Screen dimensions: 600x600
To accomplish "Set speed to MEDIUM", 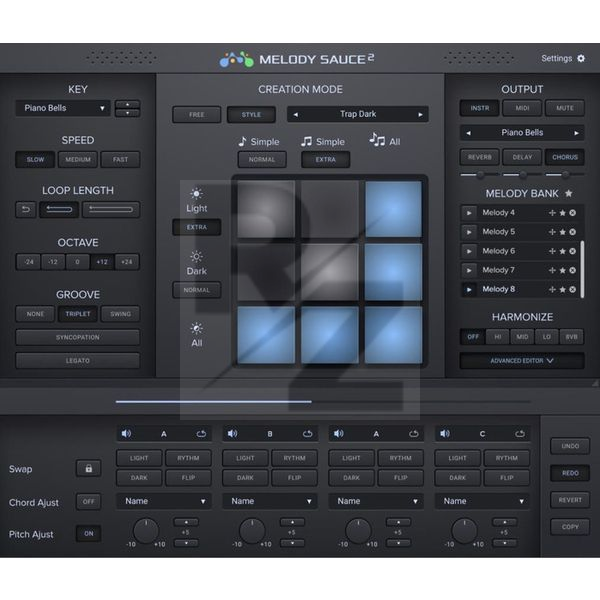I will point(78,160).
